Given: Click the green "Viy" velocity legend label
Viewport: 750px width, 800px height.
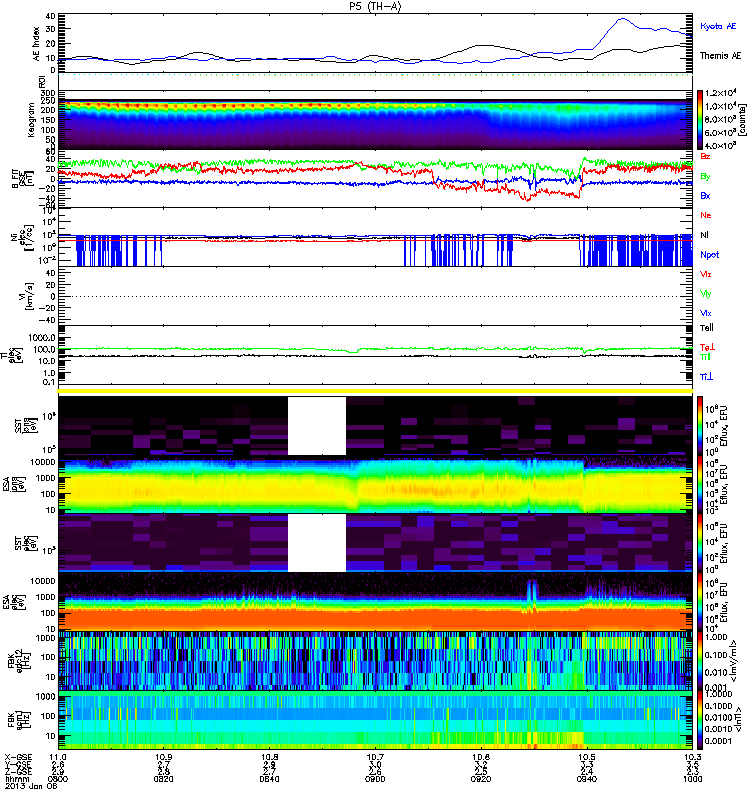Looking at the screenshot, I should coord(706,294).
